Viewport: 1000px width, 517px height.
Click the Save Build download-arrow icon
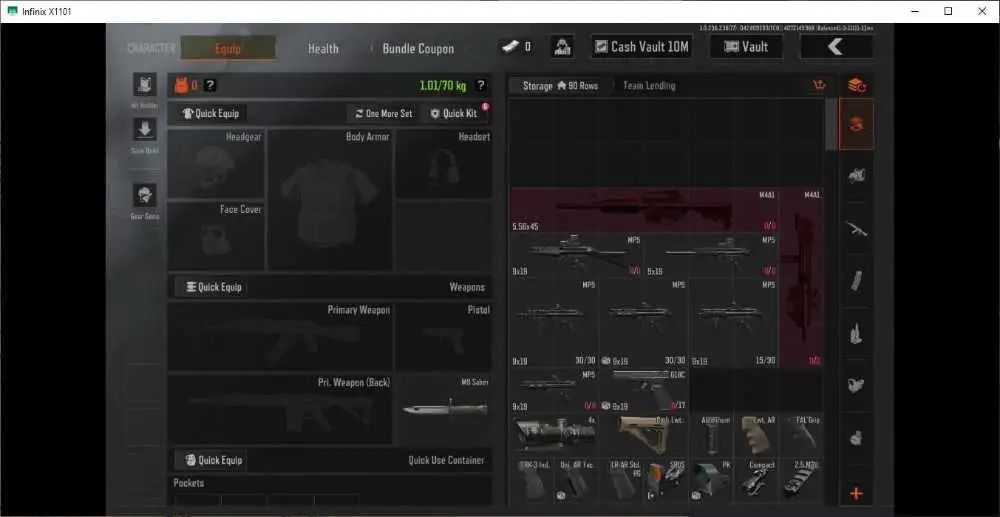pyautogui.click(x=145, y=129)
